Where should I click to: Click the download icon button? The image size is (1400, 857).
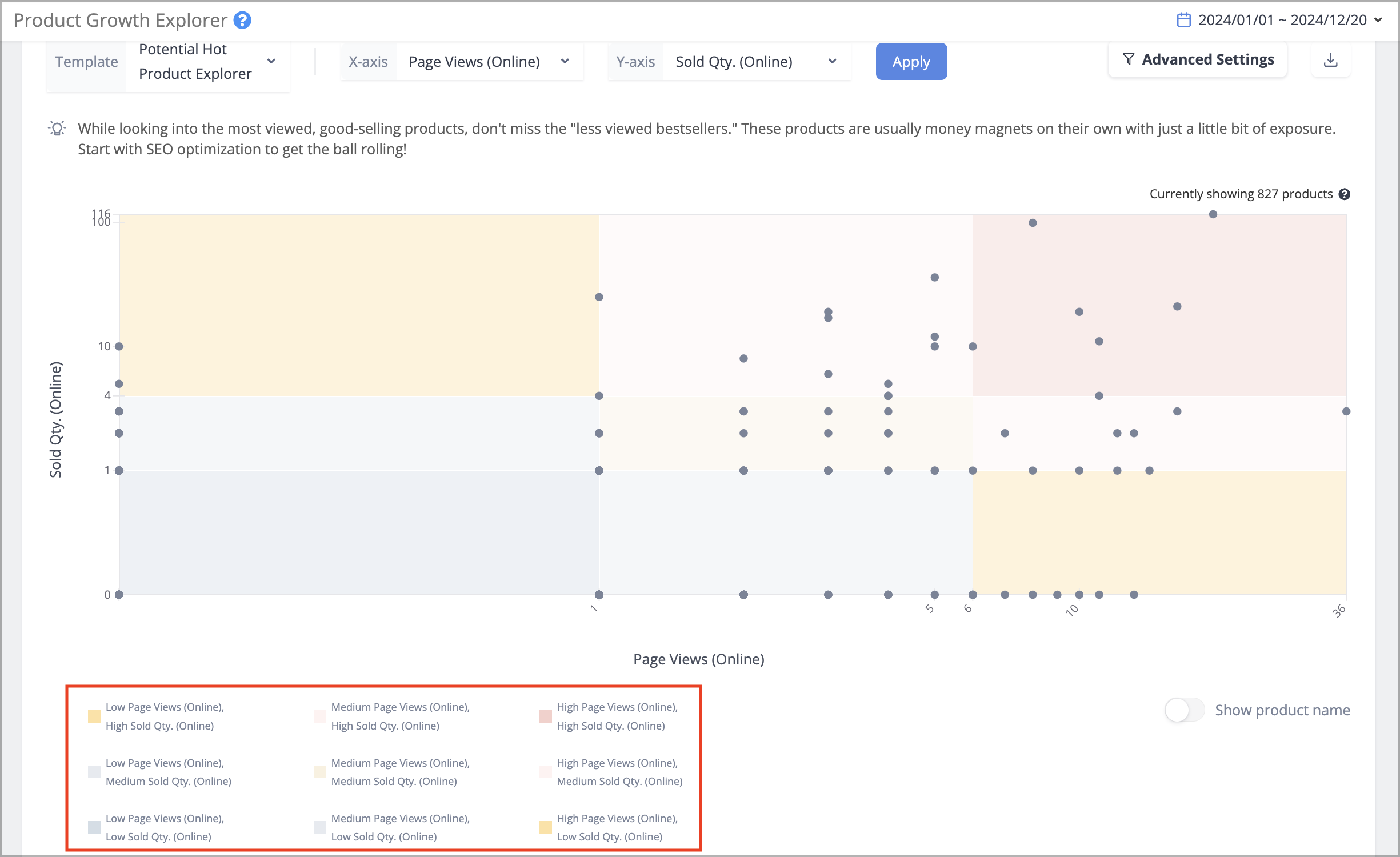click(x=1330, y=60)
